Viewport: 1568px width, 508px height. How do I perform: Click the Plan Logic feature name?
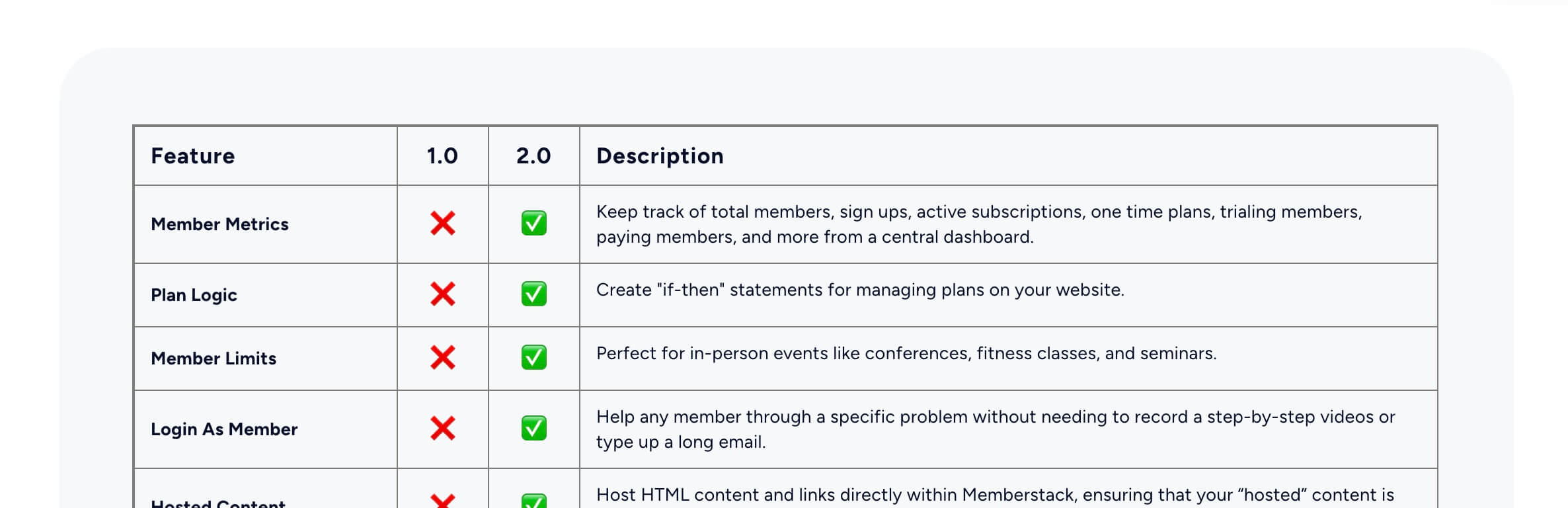click(194, 295)
